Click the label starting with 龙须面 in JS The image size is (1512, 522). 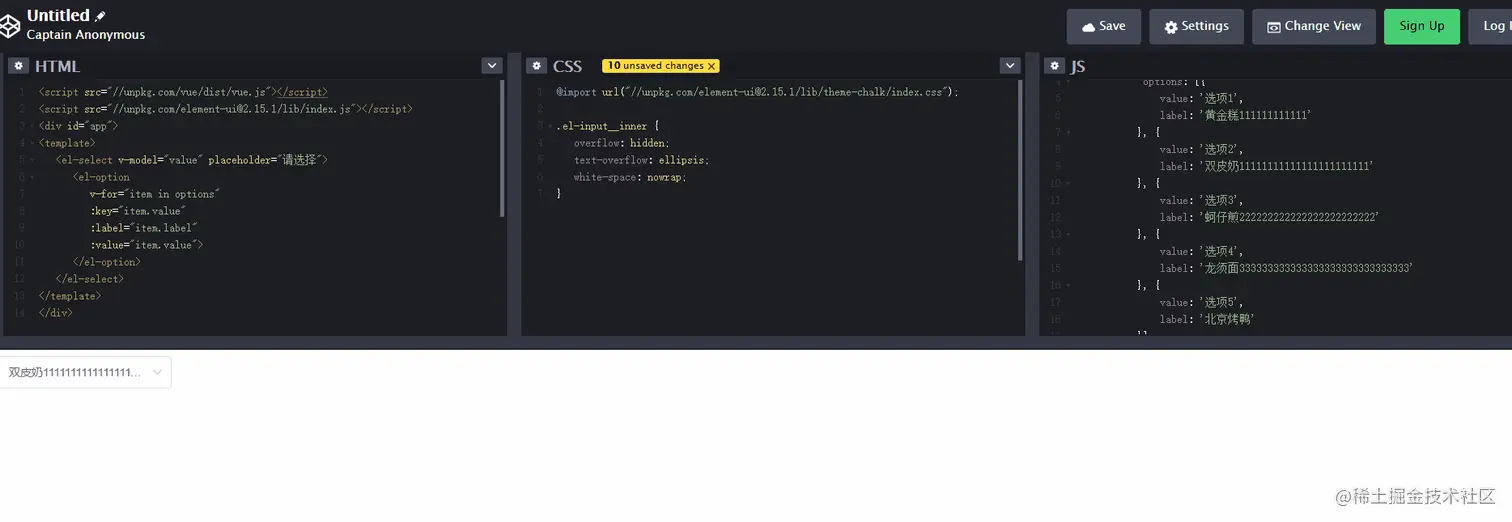(x=1286, y=268)
